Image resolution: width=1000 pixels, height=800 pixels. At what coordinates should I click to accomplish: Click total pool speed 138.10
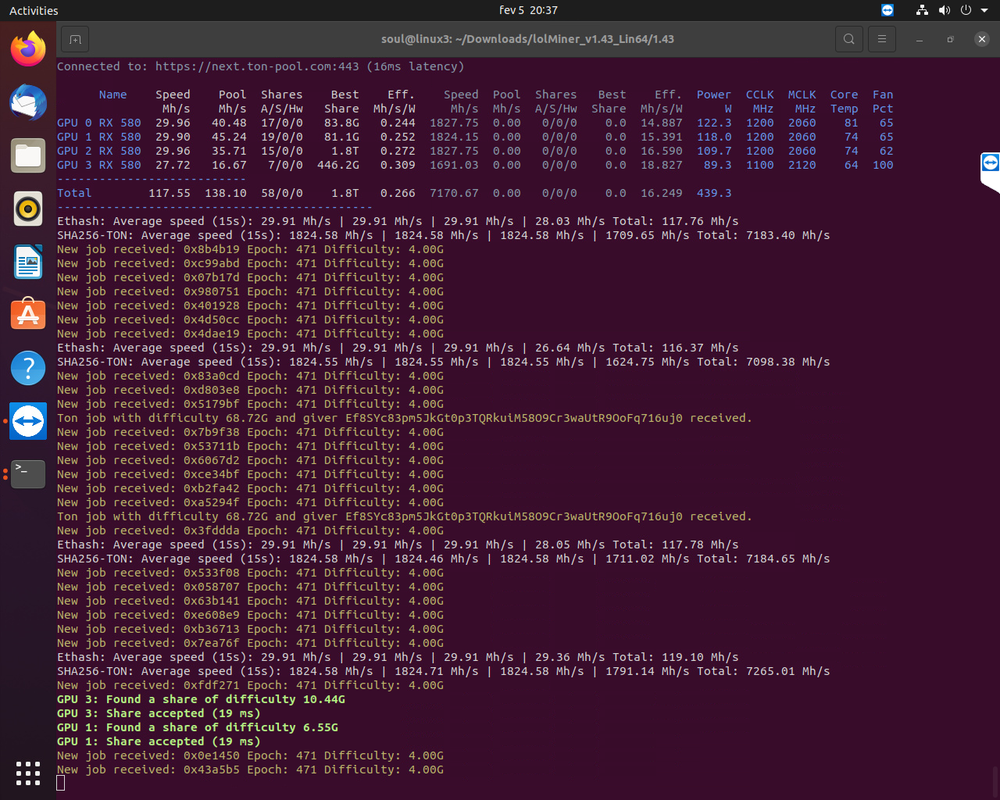click(x=225, y=193)
